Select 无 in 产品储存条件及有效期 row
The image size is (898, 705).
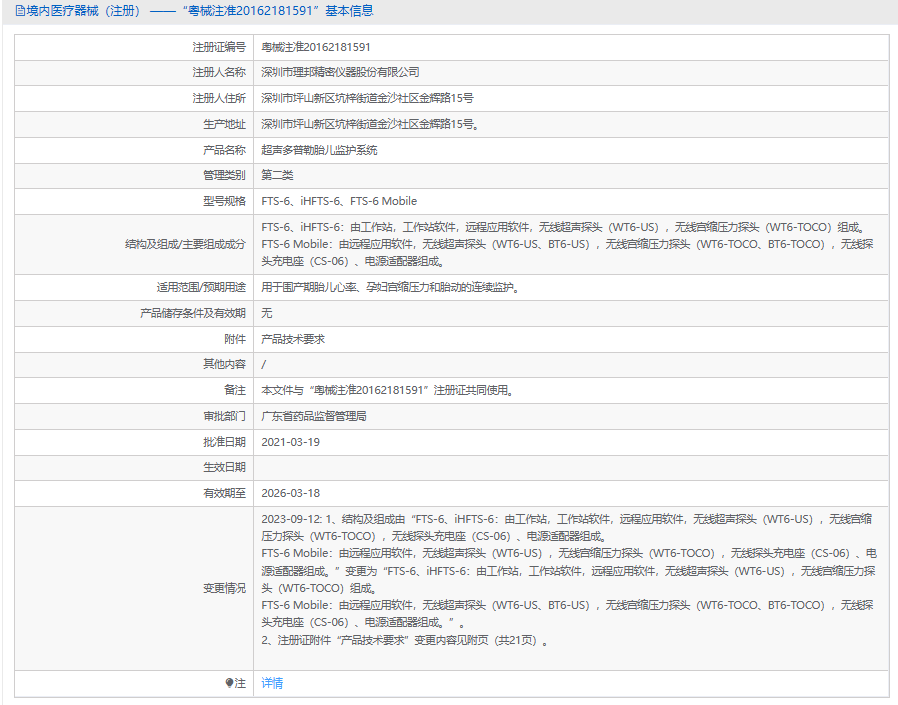pos(267,313)
